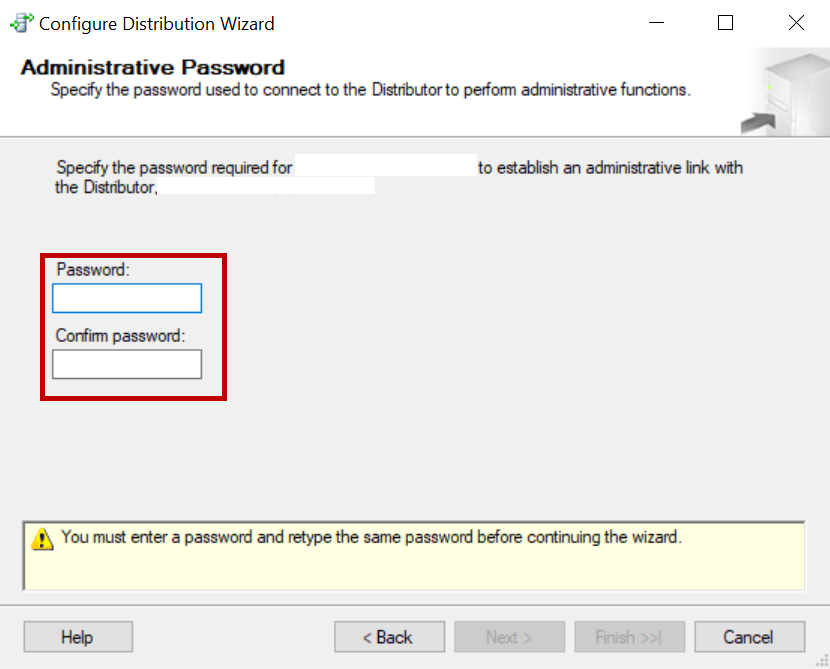Click the replication wizard icon in title bar
830x669 pixels.
coord(21,22)
